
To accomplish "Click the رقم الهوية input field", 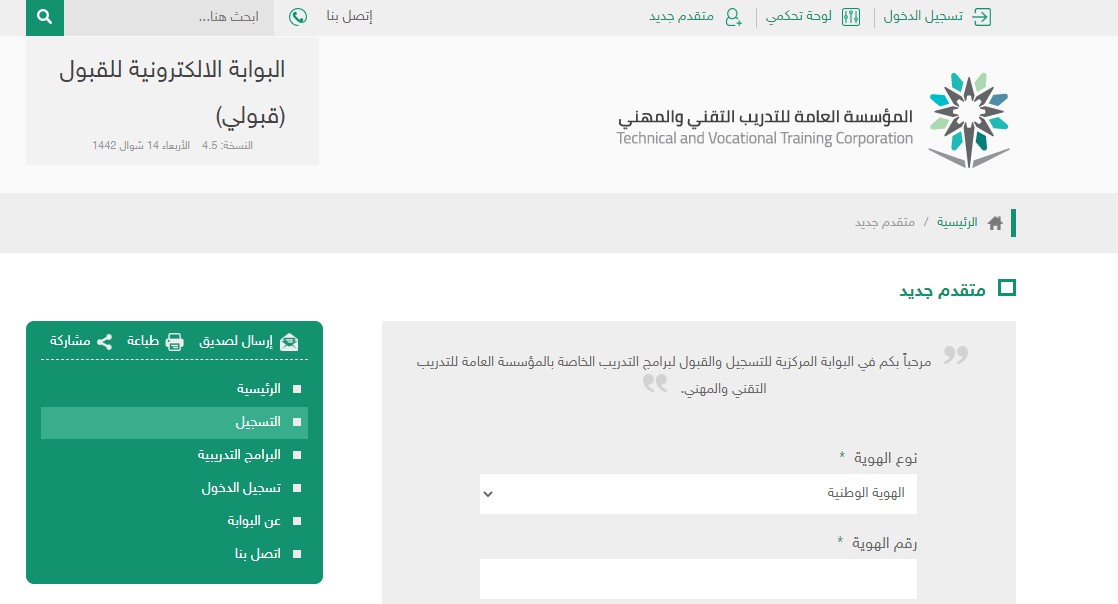I will point(698,579).
